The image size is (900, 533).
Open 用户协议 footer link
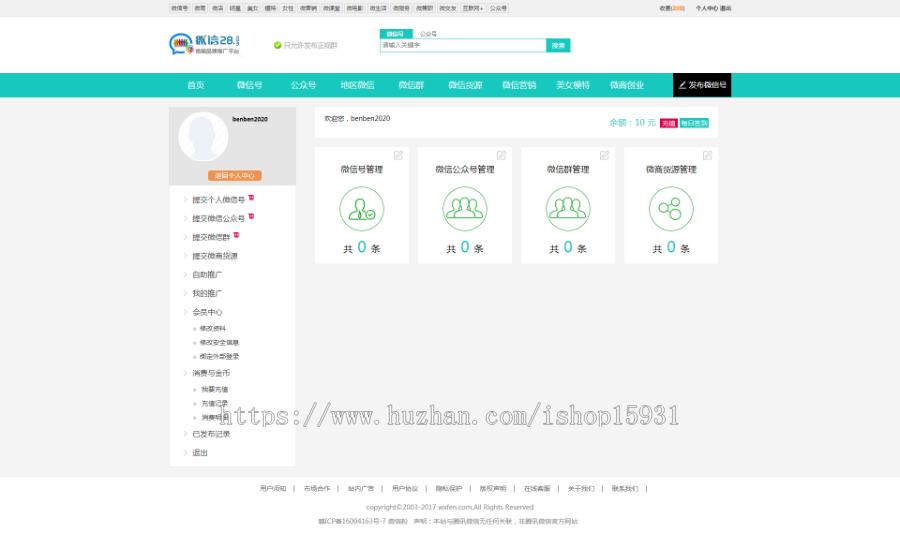tap(405, 489)
